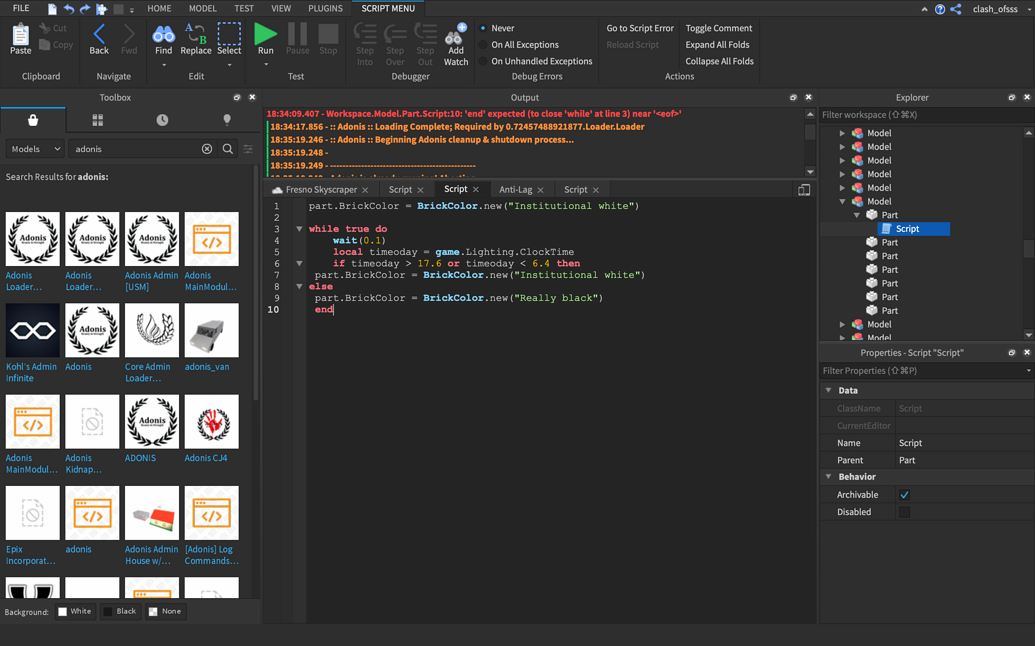Screen dimensions: 1035x646
Task: Undock the Explorer panel
Action: (1012, 97)
